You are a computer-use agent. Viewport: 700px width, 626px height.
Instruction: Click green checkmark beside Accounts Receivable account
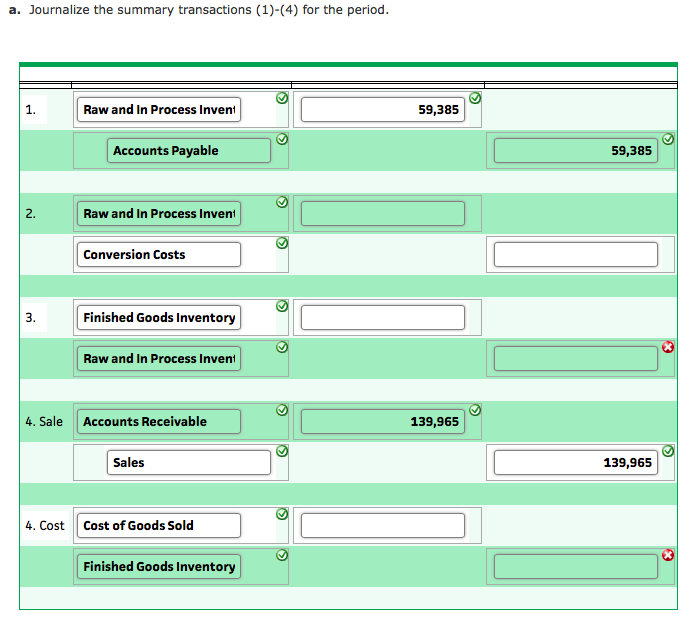(282, 410)
